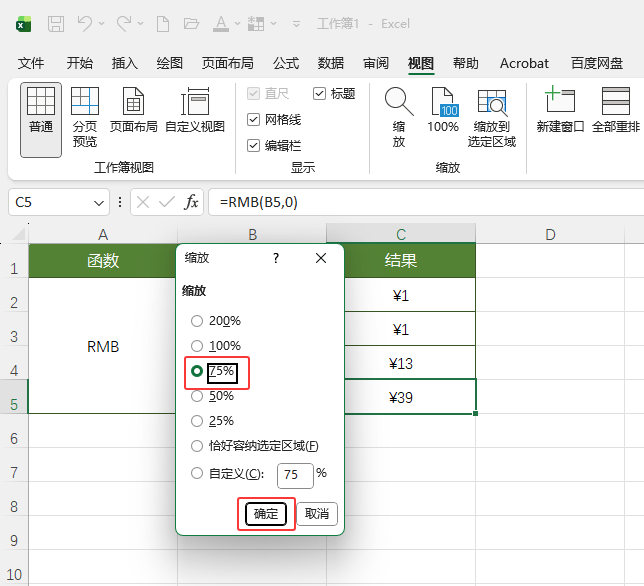Select the 100% zoom radio option
644x586 pixels.
tap(216, 346)
